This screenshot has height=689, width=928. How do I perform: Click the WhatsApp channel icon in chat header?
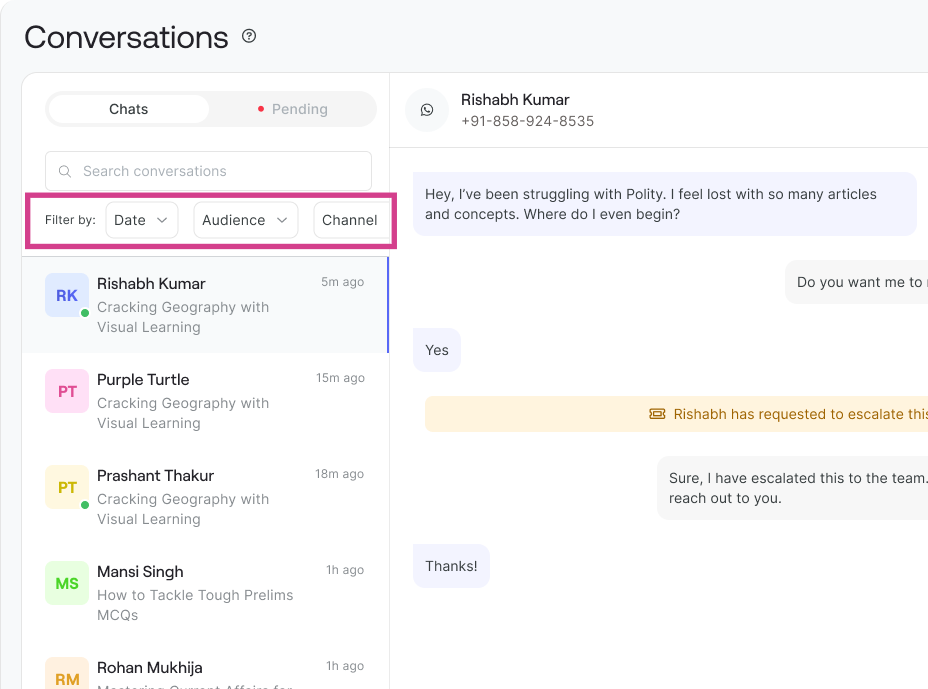coord(427,110)
